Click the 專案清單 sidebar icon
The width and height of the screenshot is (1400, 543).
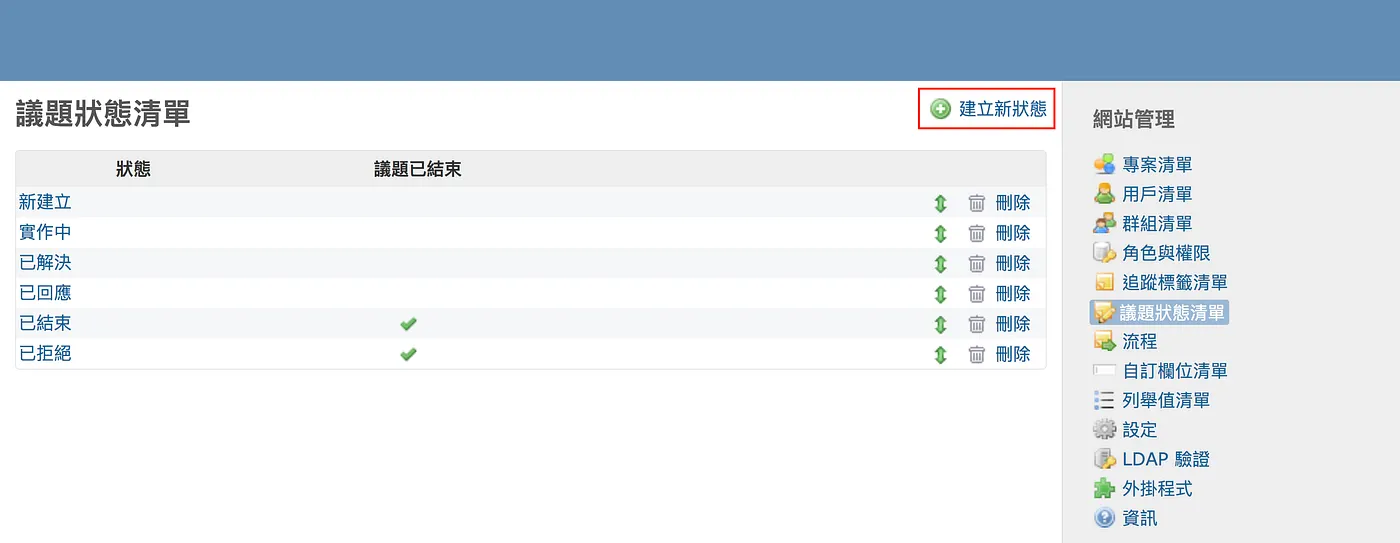click(1104, 165)
